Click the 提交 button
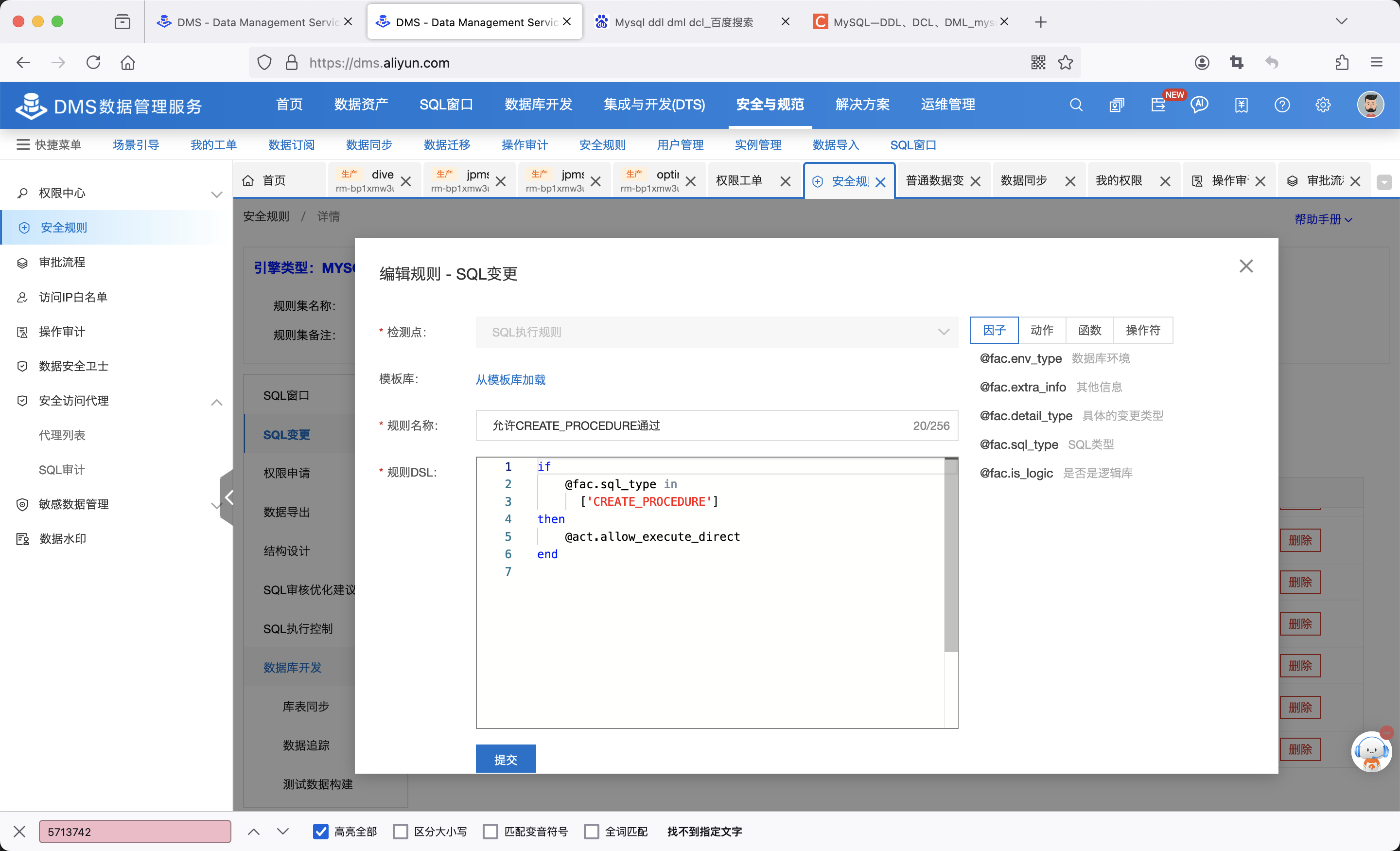 (505, 759)
